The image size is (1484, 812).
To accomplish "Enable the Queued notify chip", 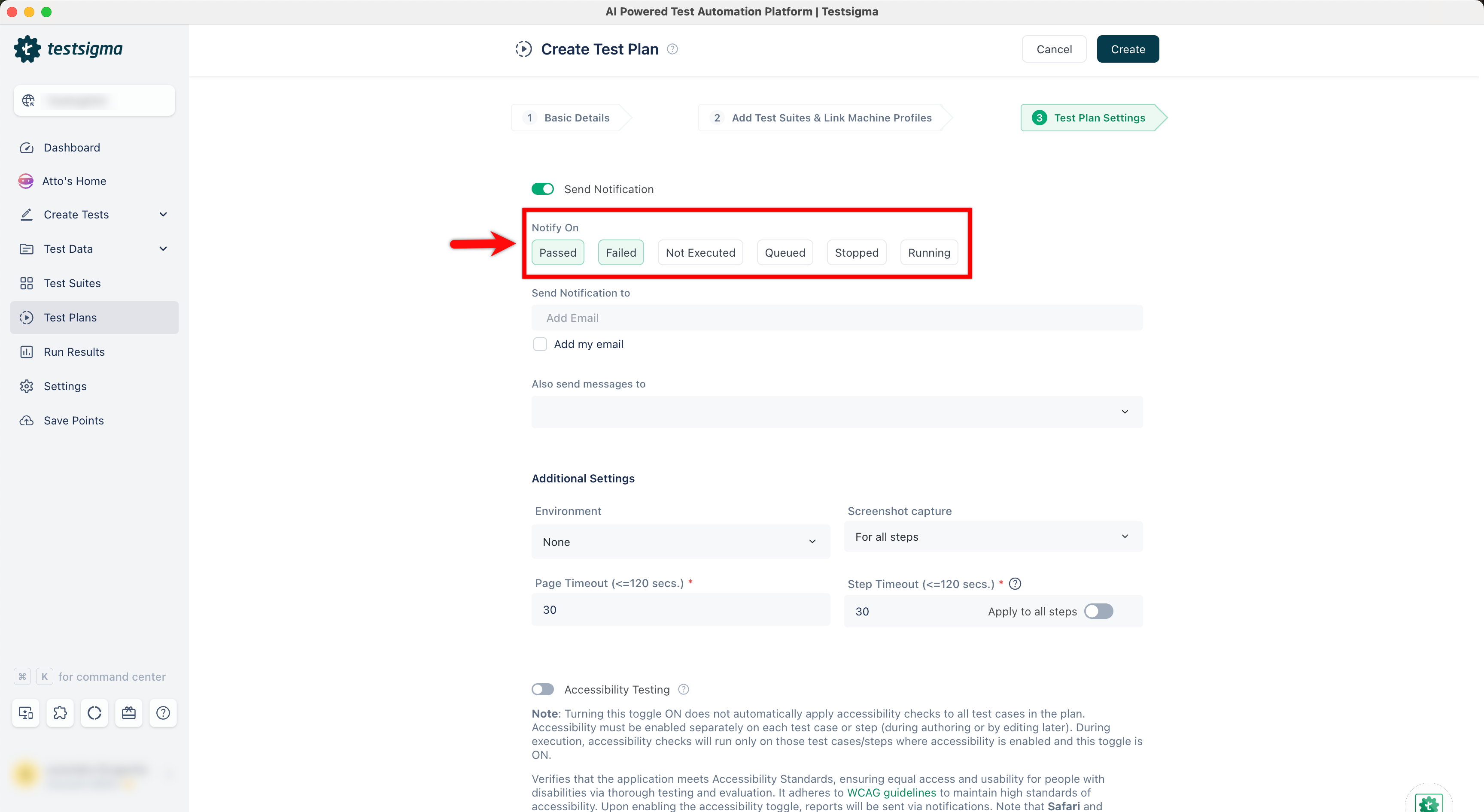I will (785, 253).
